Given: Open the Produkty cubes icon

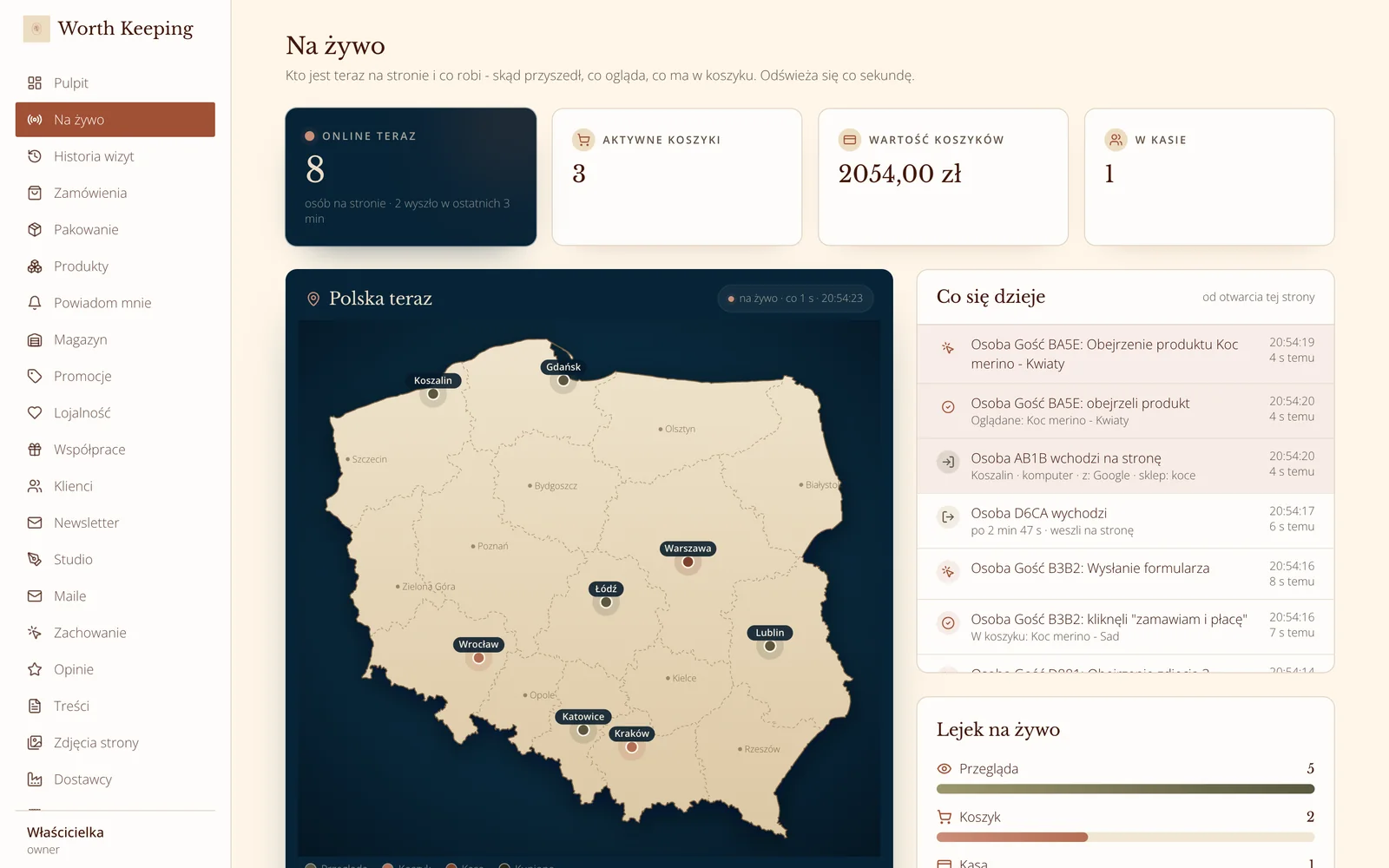Looking at the screenshot, I should (x=35, y=266).
